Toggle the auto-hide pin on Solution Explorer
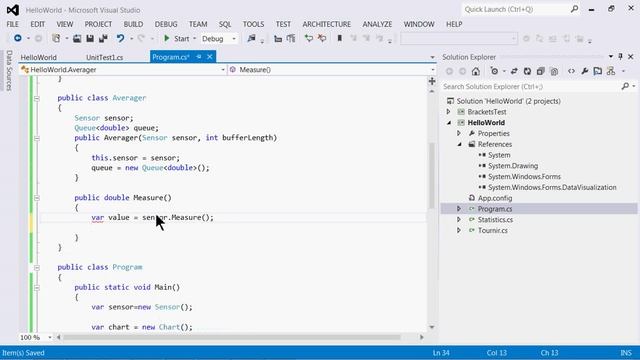 tap(620, 57)
